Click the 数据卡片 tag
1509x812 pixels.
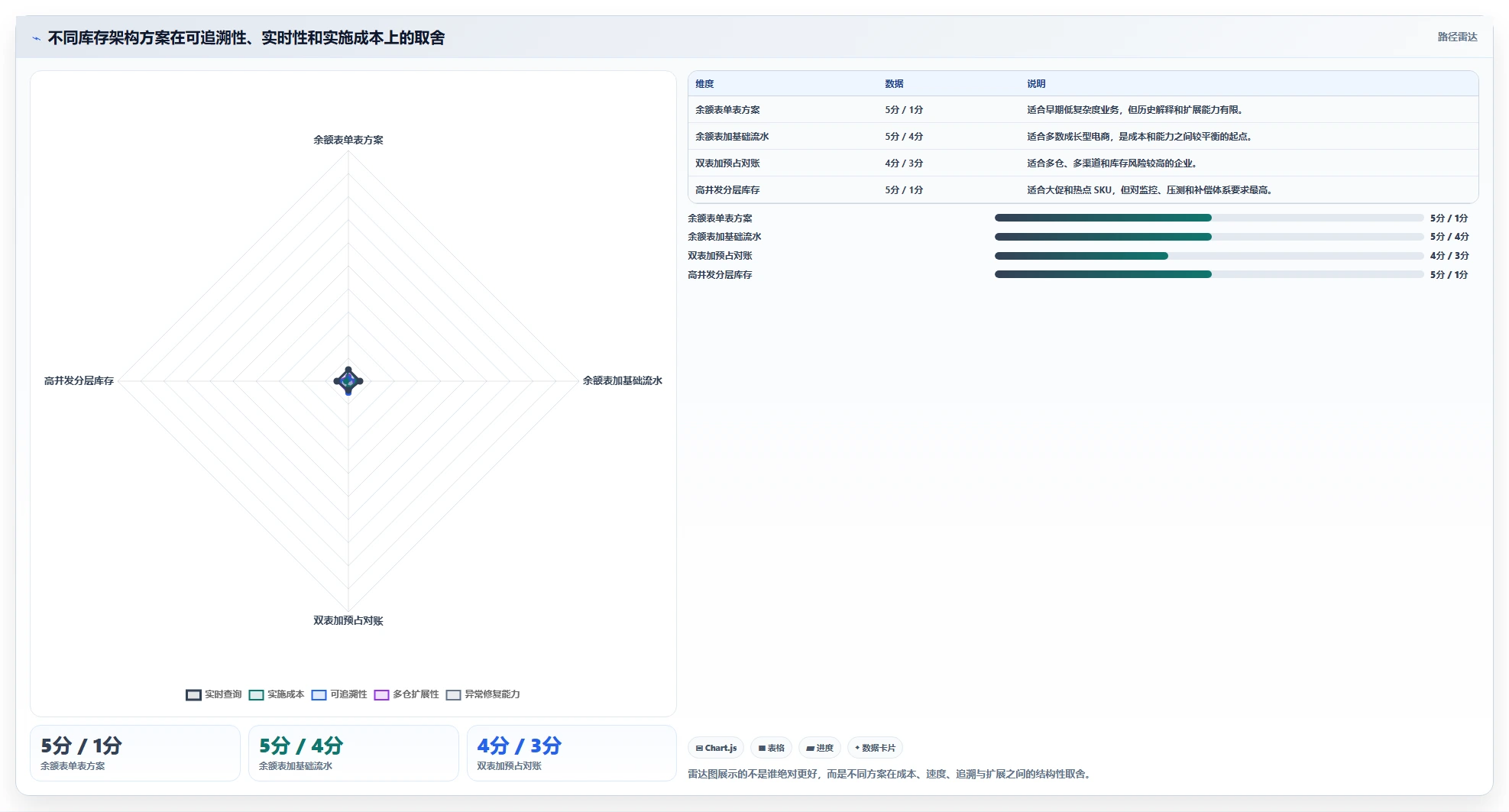tap(875, 748)
